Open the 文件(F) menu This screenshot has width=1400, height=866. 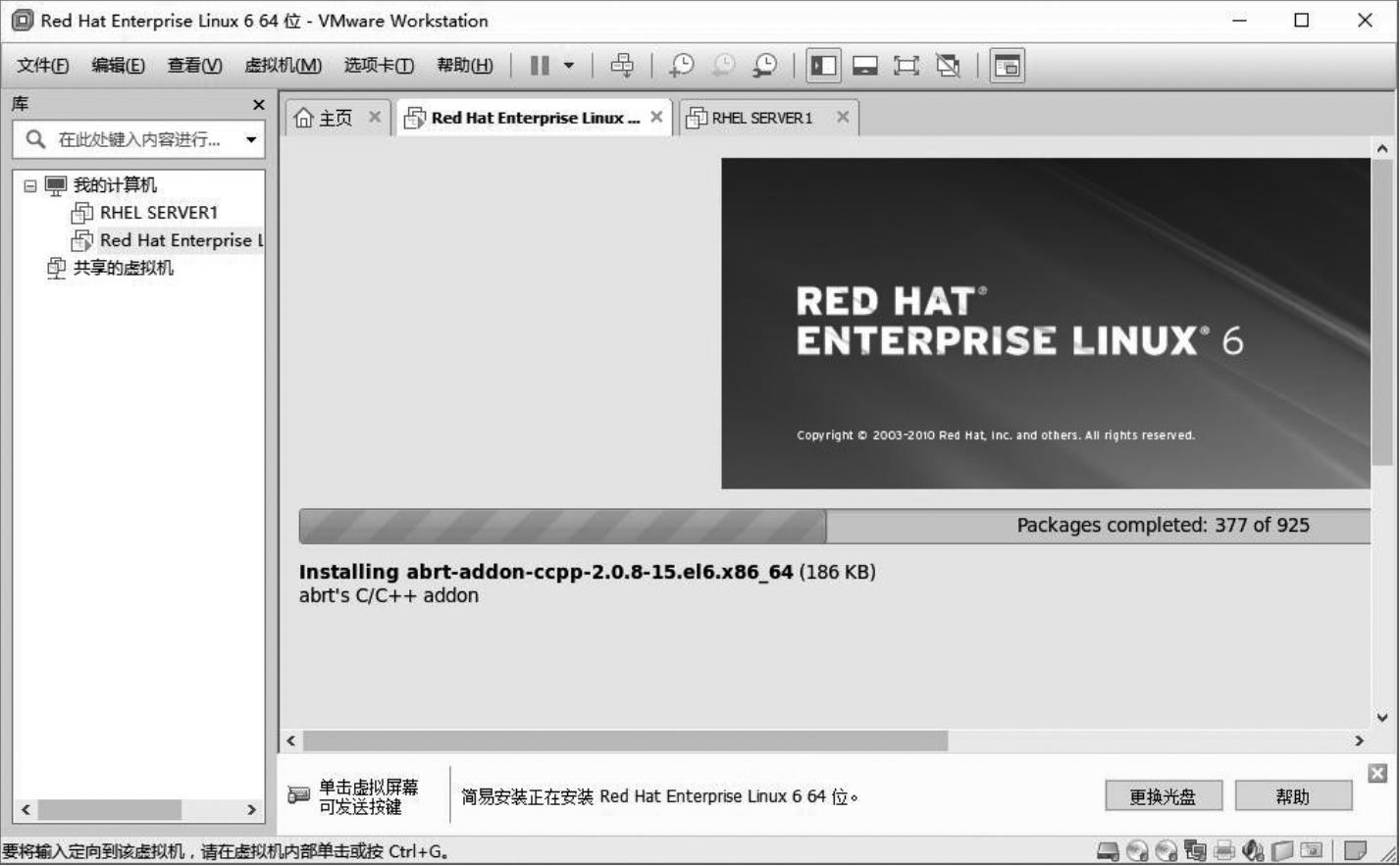point(42,66)
